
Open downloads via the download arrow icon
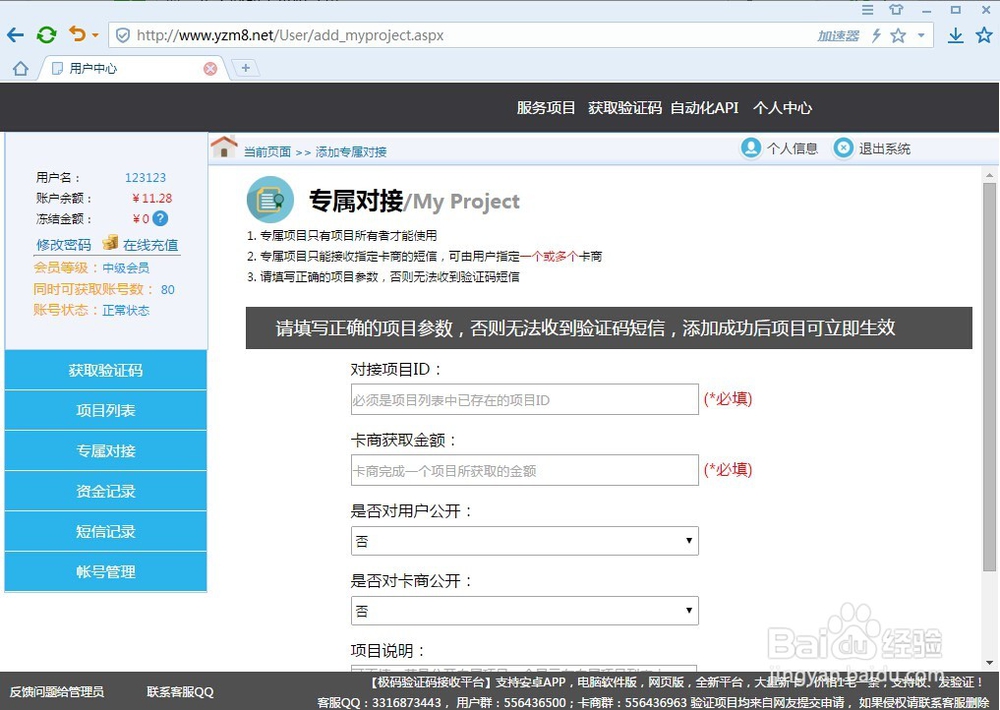click(x=956, y=34)
